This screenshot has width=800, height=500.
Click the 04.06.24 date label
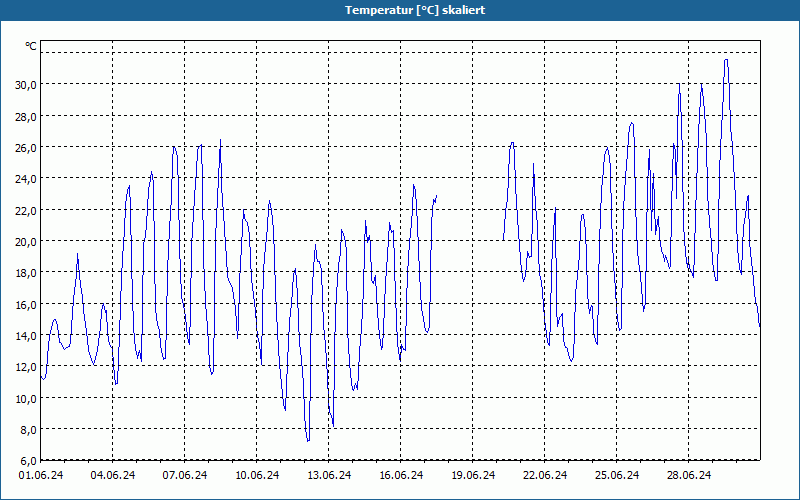113,476
